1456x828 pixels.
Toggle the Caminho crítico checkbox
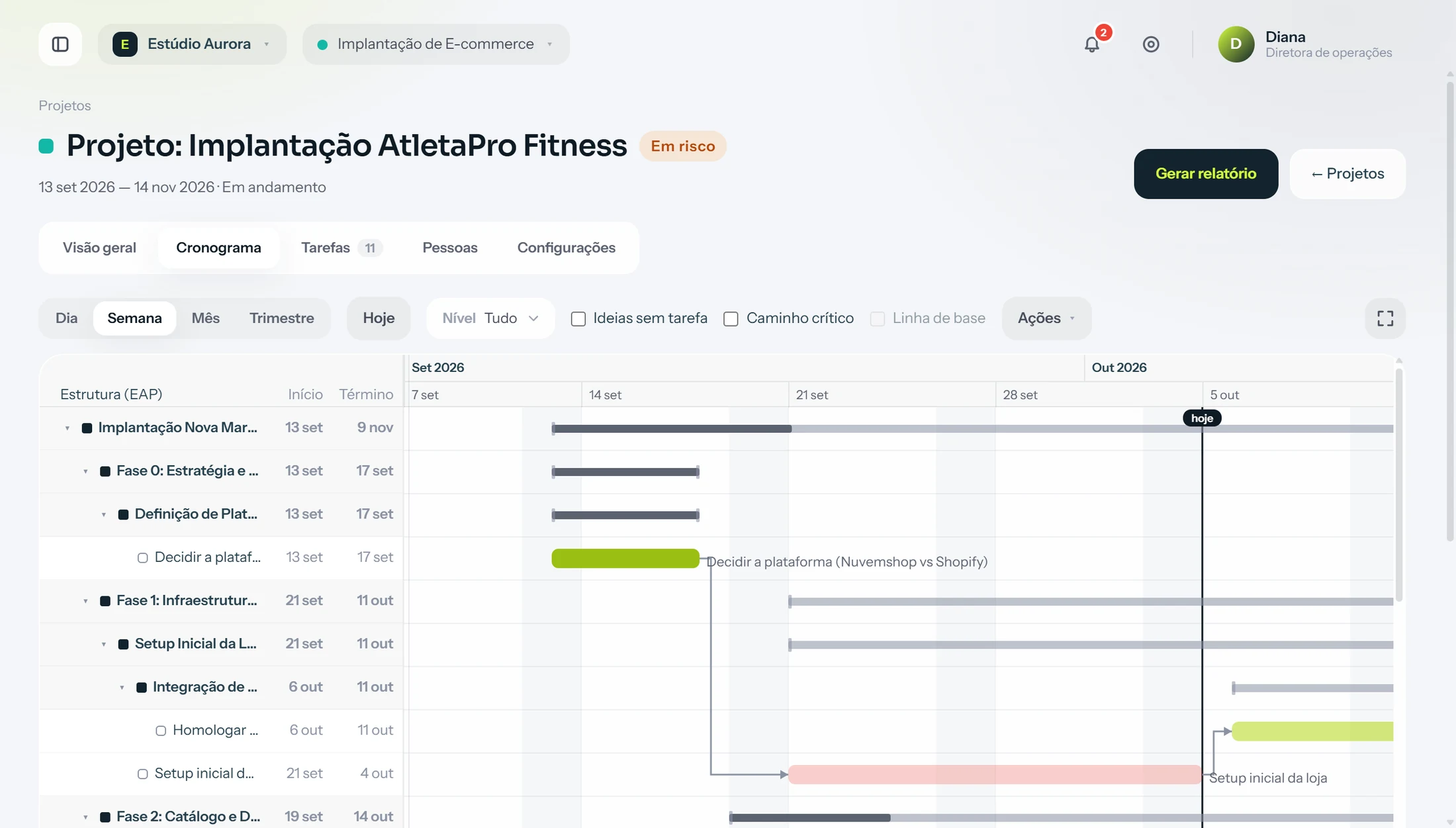tap(731, 319)
